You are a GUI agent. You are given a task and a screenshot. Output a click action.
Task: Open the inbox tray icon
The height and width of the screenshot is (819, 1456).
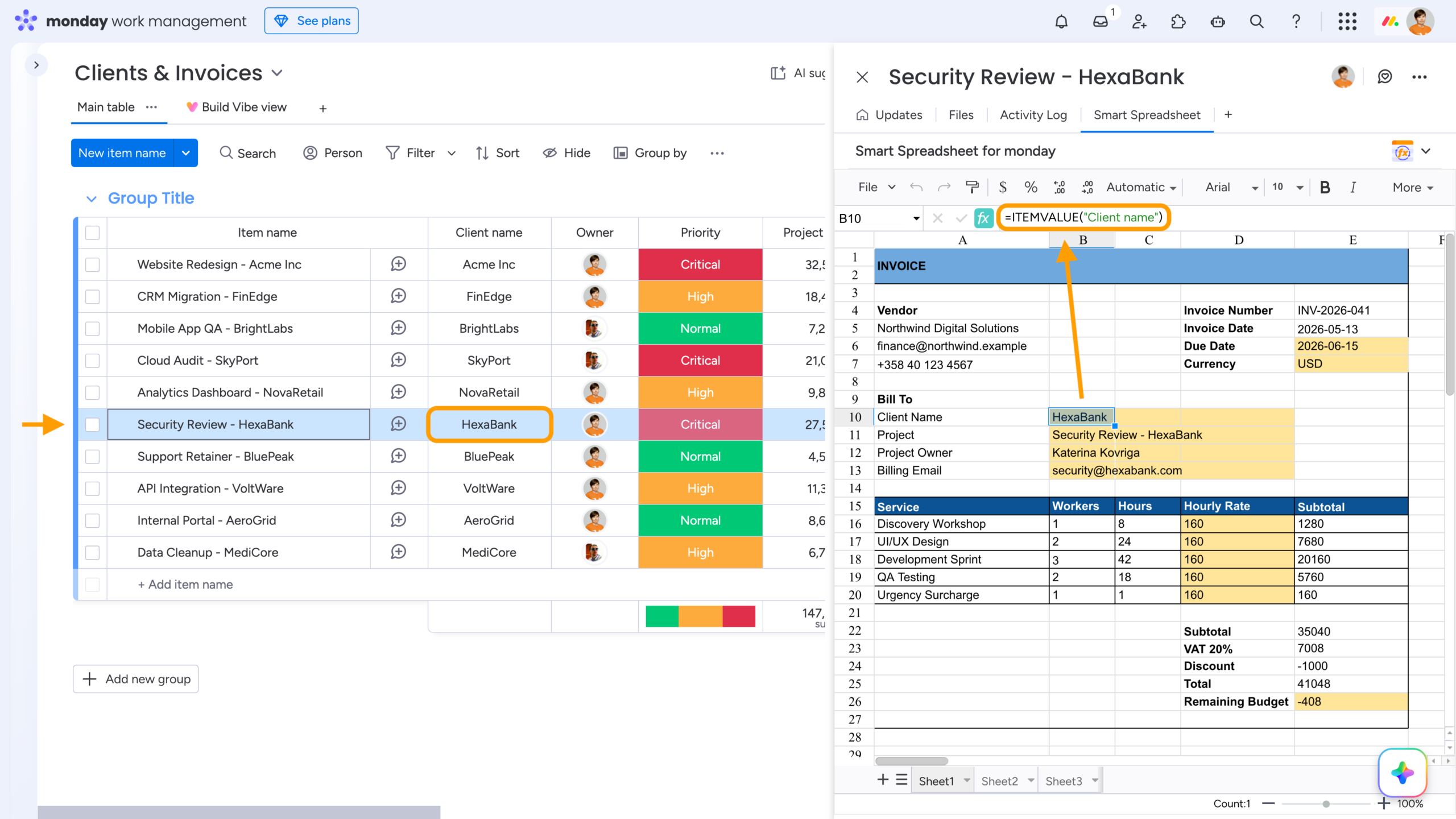click(x=1101, y=22)
